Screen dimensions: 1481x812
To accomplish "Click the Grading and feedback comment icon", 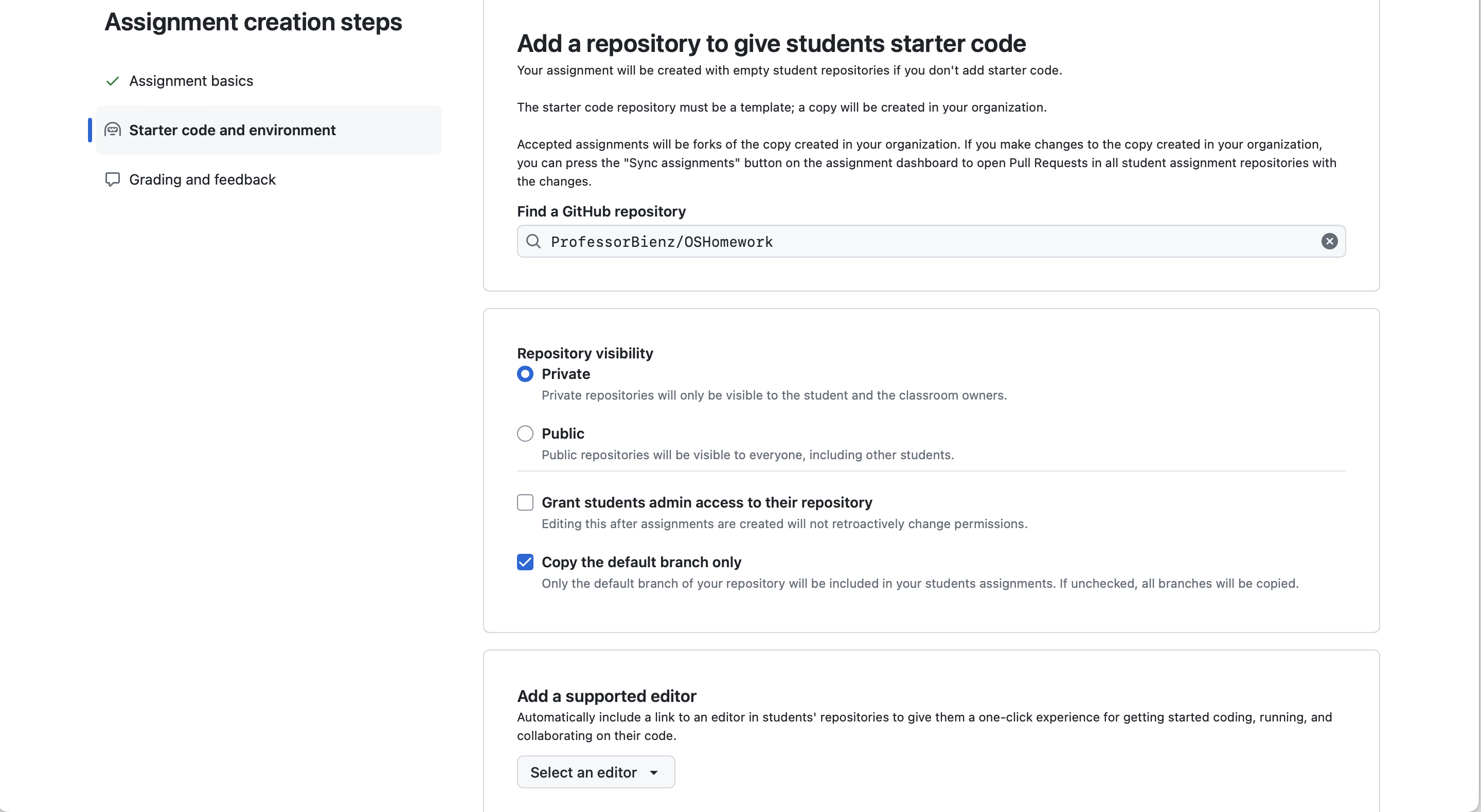I will click(113, 179).
